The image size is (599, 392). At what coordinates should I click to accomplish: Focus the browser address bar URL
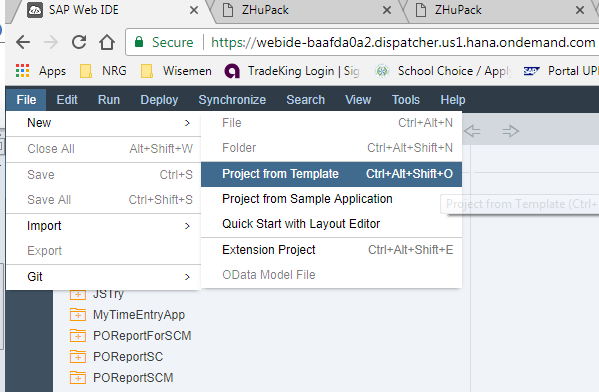(x=403, y=42)
